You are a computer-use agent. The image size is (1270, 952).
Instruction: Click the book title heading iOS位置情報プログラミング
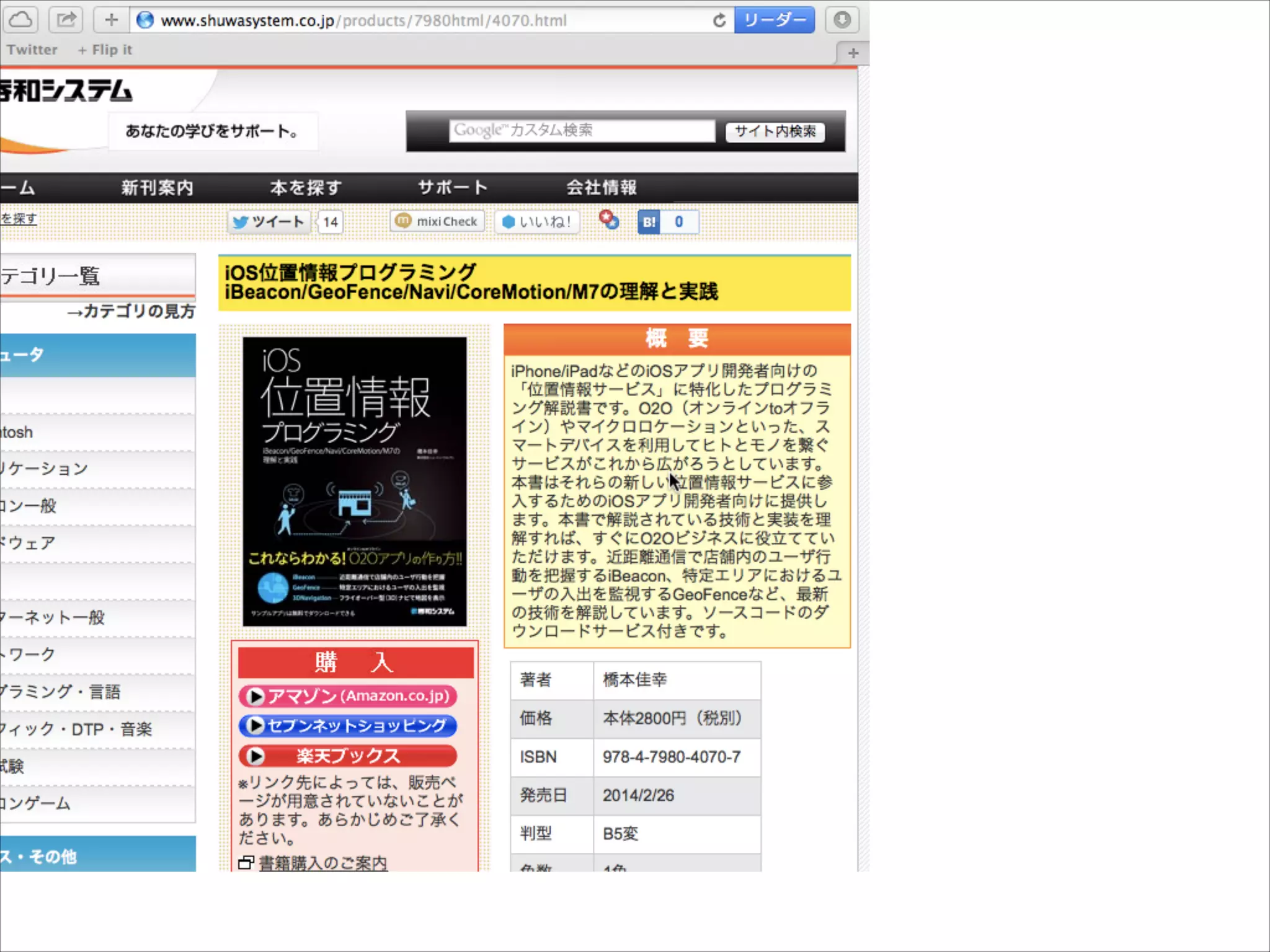click(350, 272)
